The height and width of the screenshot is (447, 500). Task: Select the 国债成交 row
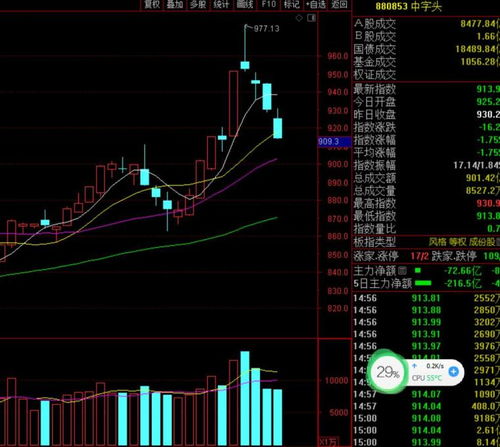pos(427,49)
